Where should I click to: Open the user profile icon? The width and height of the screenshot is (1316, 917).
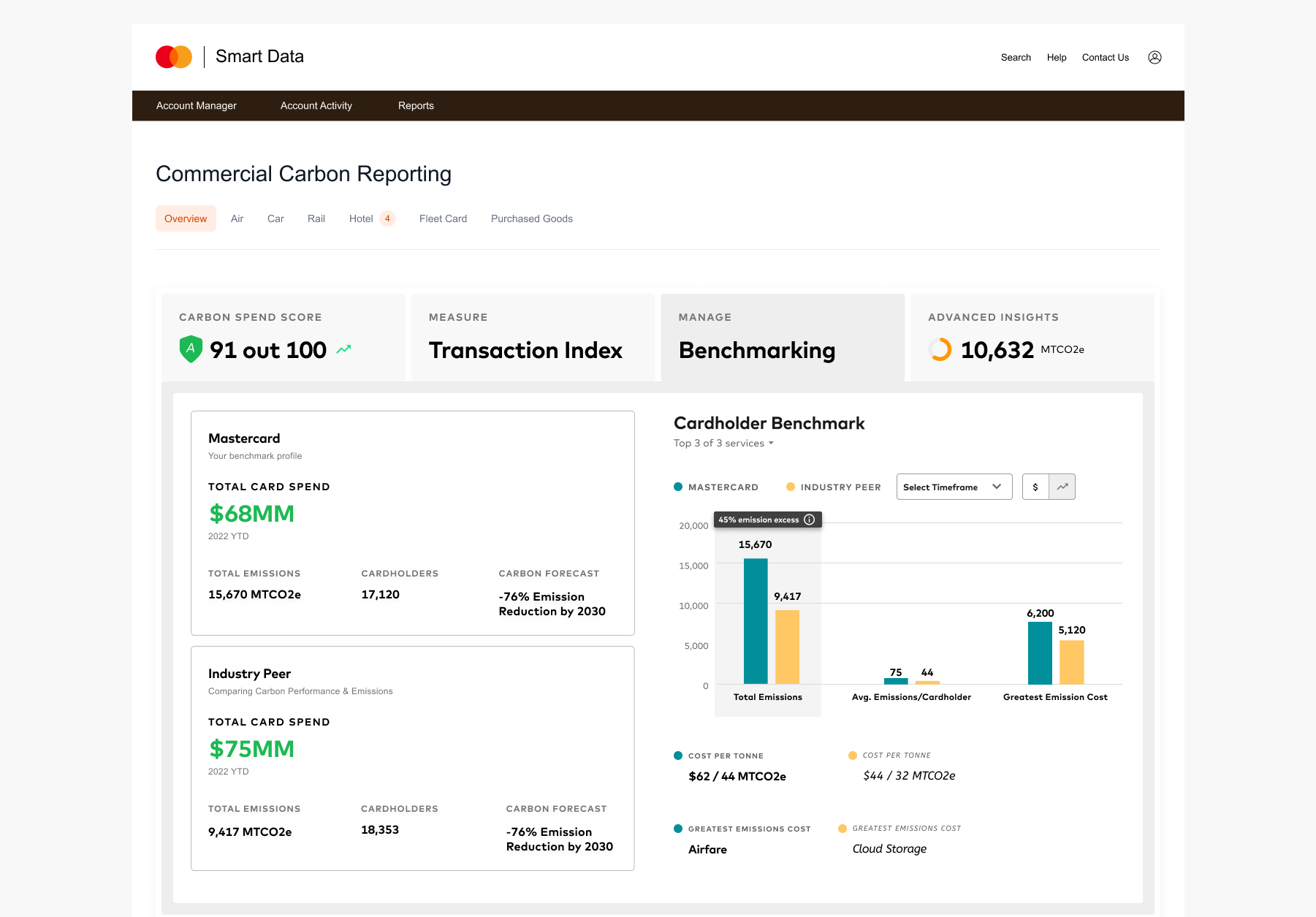[1155, 57]
